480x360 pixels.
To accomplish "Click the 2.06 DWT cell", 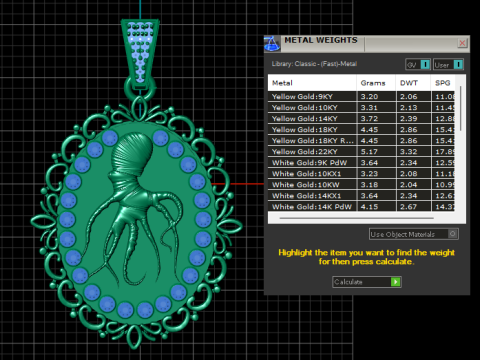I will (x=414, y=97).
